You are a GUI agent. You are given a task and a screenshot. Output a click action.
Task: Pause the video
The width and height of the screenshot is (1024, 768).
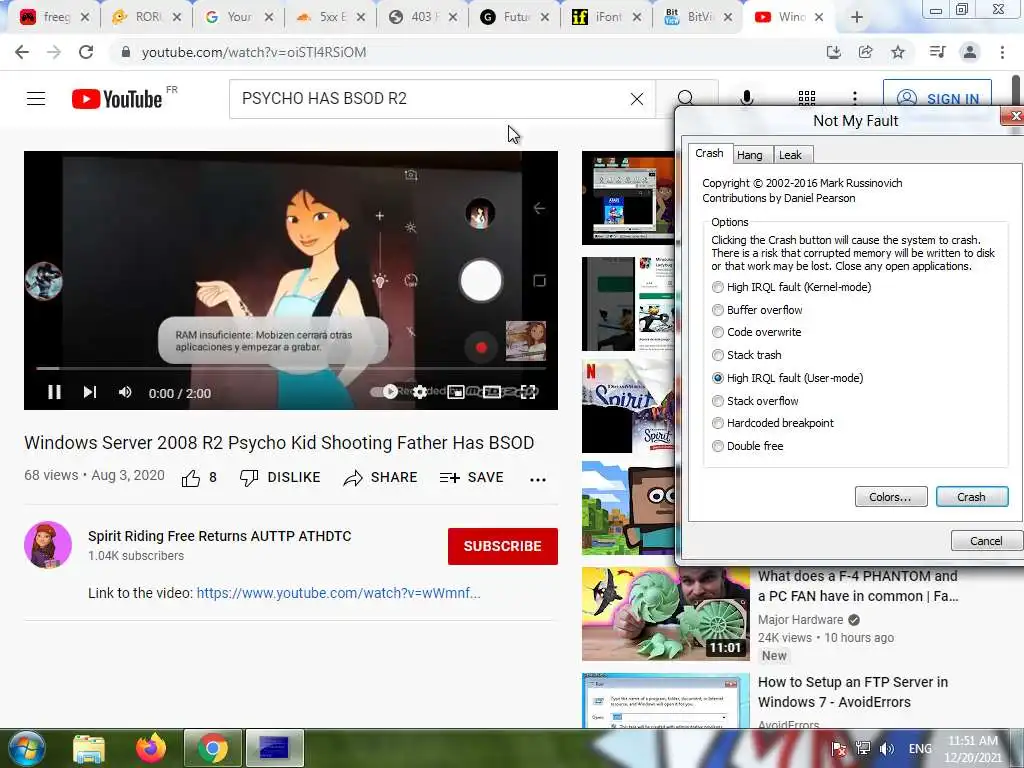point(54,392)
